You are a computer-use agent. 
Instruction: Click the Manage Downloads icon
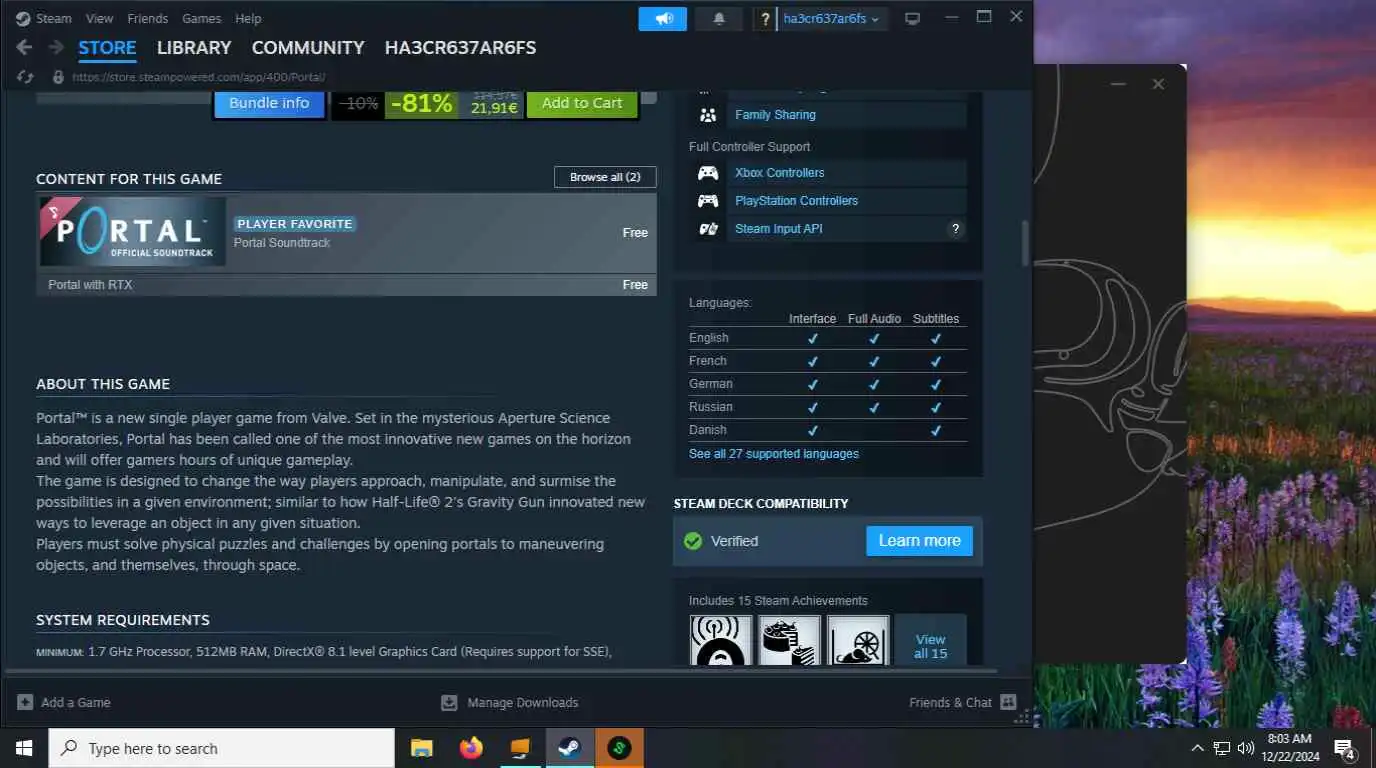pos(449,702)
